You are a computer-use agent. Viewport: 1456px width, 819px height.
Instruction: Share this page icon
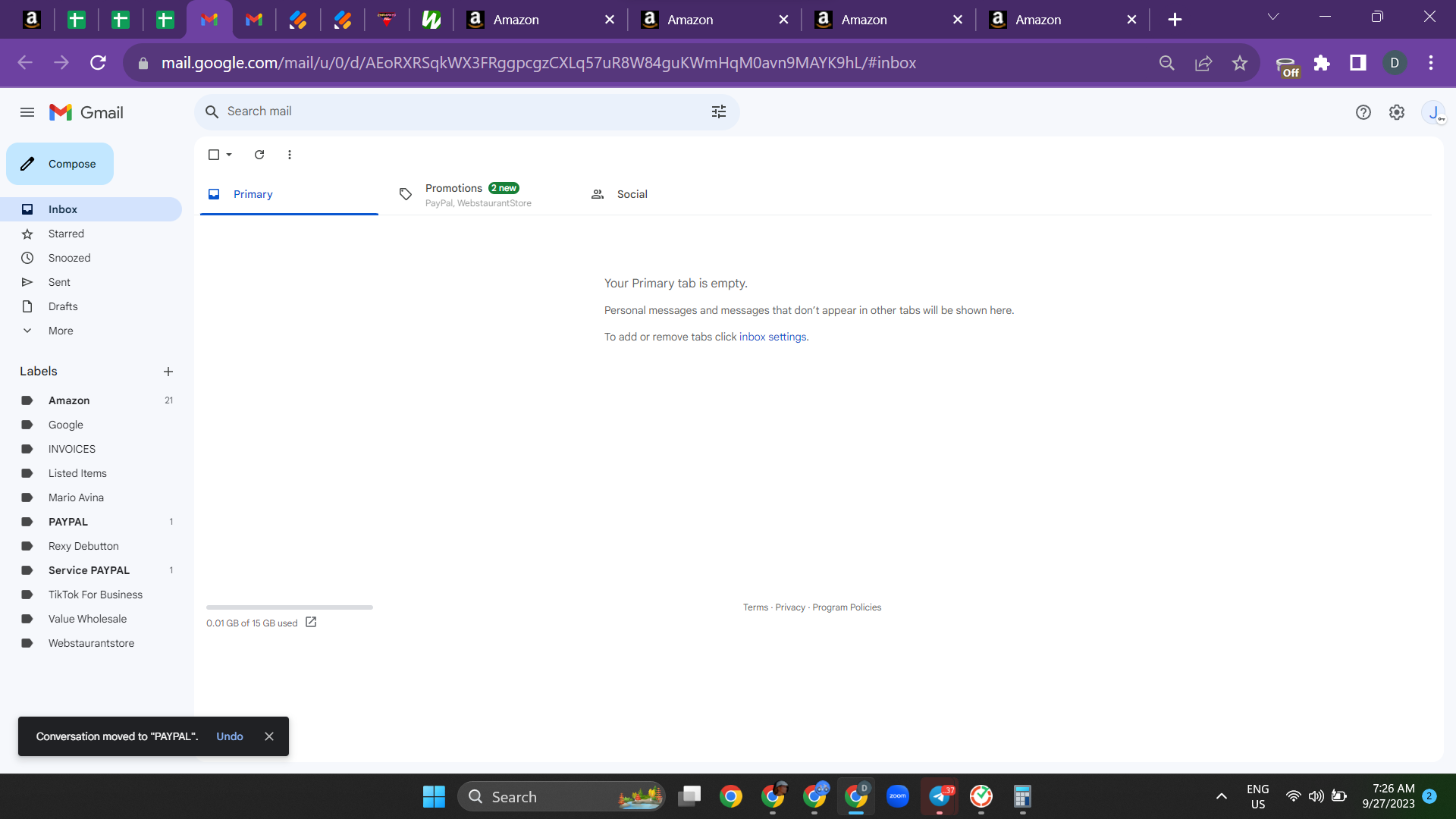pos(1203,63)
